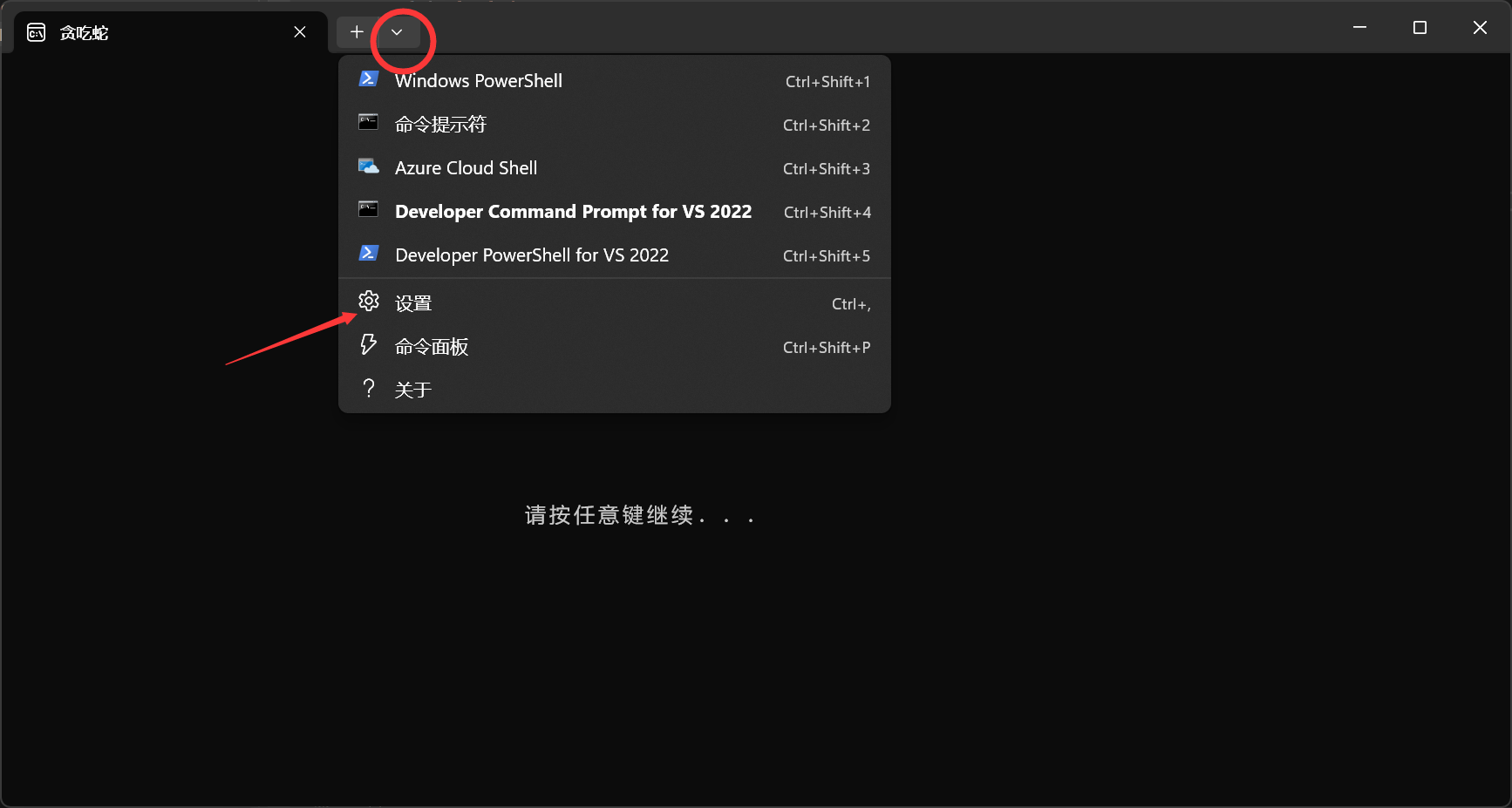Screen dimensions: 1512x808
Task: Click the Azure Cloud Shell cloud icon
Action: pyautogui.click(x=368, y=166)
